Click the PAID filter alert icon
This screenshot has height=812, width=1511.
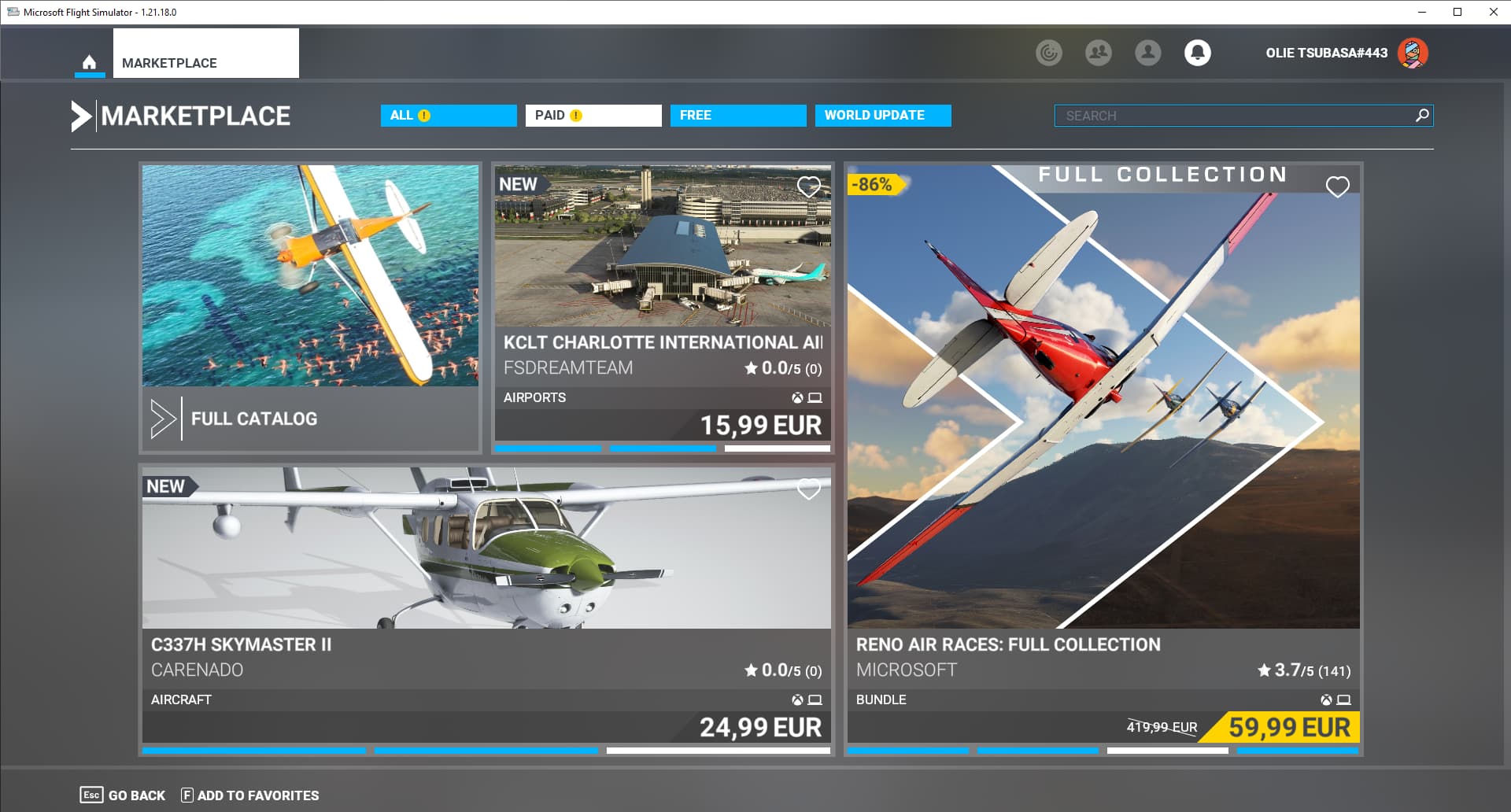click(576, 116)
